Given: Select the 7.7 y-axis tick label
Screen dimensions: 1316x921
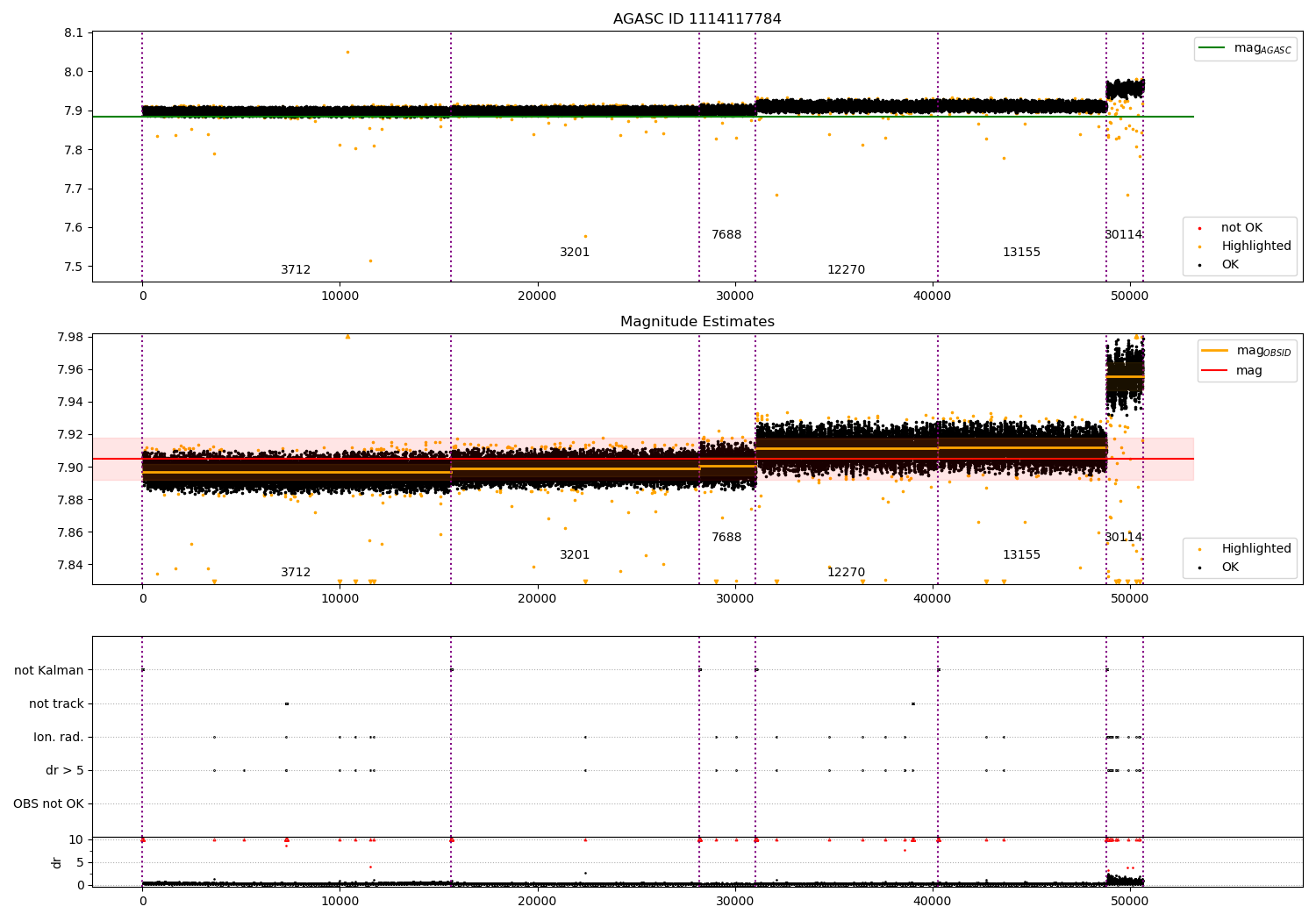Looking at the screenshot, I should 74,189.
